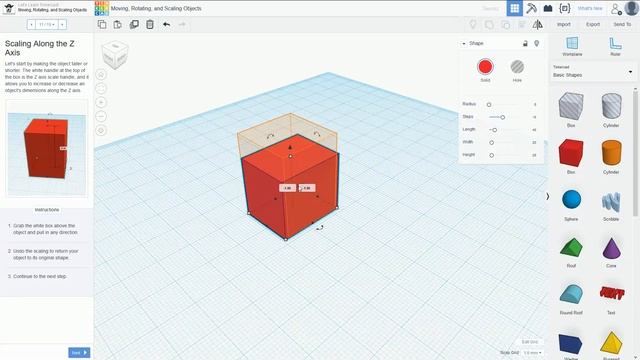640x360 pixels.
Task: Toggle the shape lock padlock icon
Action: [525, 43]
